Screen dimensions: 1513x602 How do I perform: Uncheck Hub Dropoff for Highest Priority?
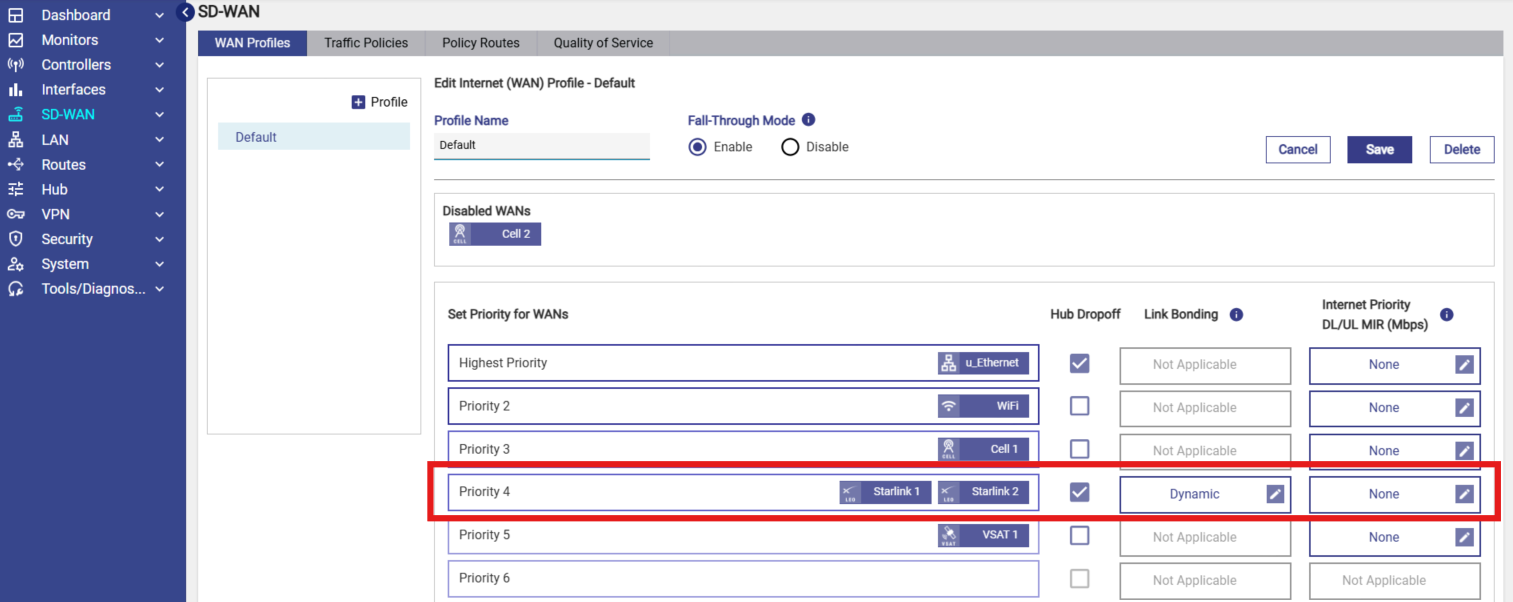(x=1080, y=363)
